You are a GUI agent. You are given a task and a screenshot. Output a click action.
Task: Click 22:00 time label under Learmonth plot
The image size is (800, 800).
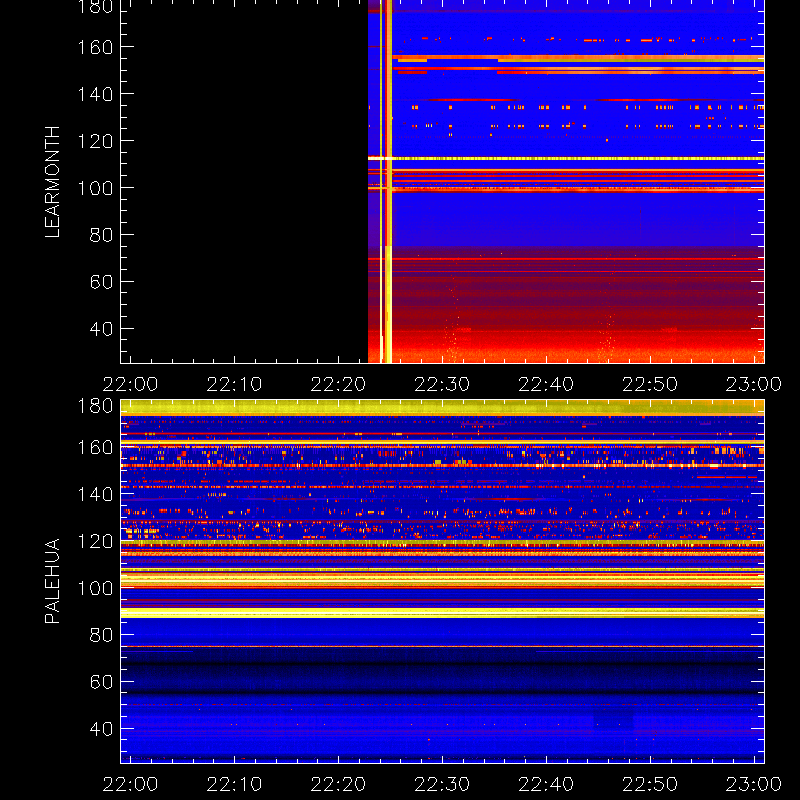[131, 384]
